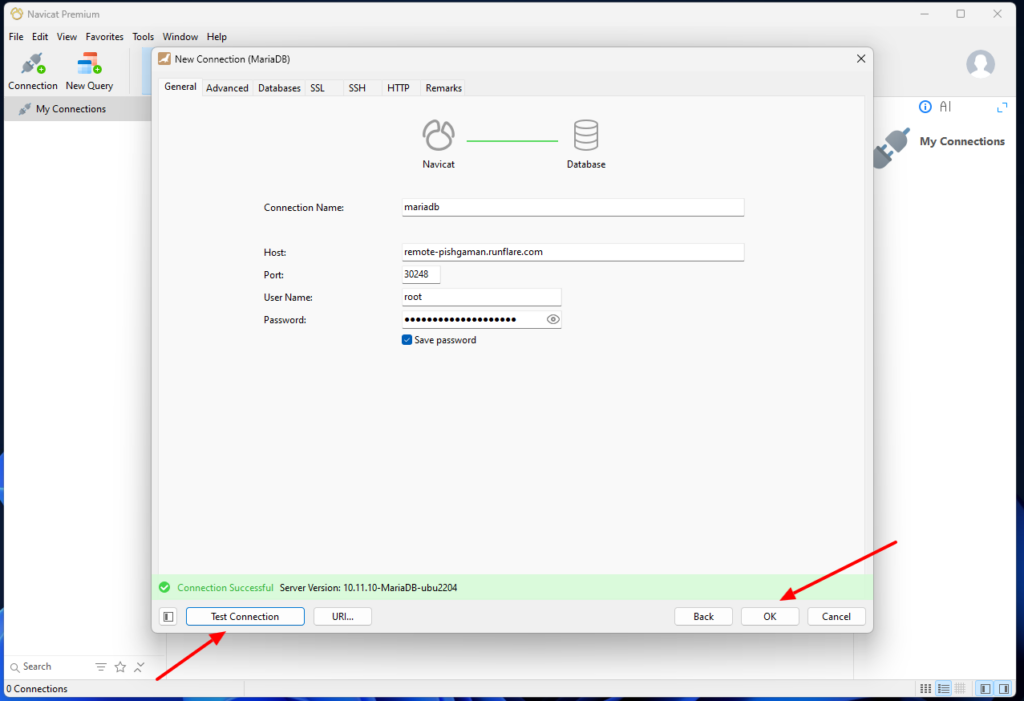Switch to list view in status bar
1024x701 pixels.
pos(943,689)
